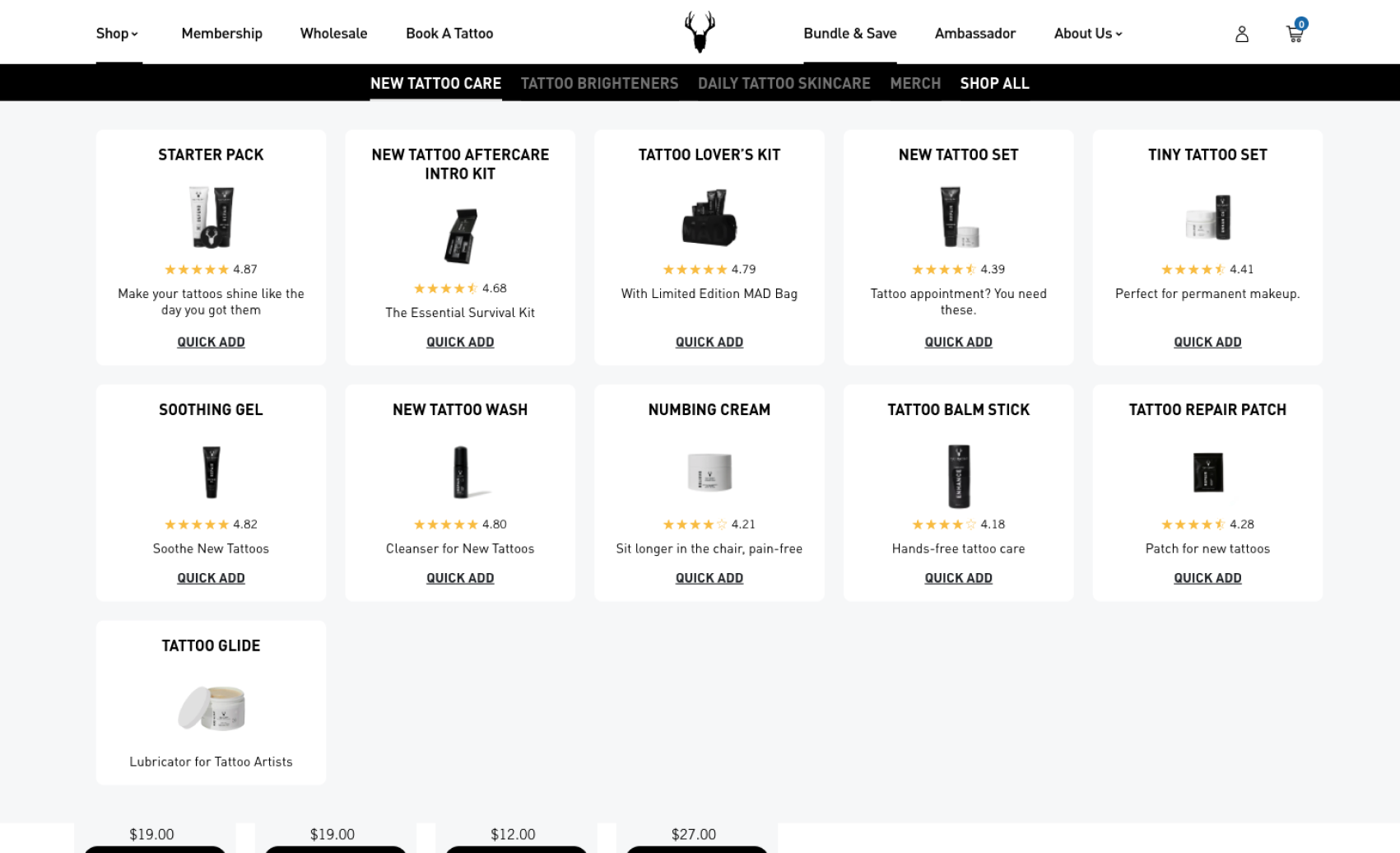
Task: Select the Daily Tattoo Skincare tab
Action: tap(784, 83)
